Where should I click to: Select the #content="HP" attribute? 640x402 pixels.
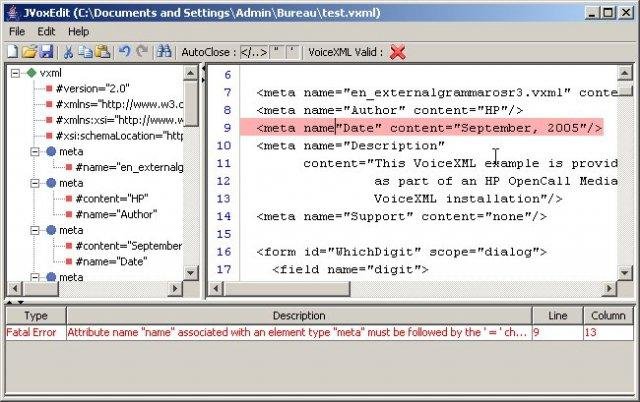[x=112, y=199]
